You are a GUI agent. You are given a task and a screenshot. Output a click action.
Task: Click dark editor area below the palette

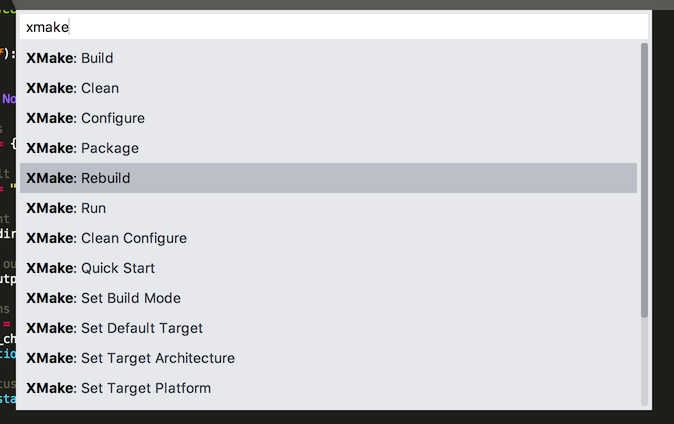[x=330, y=416]
